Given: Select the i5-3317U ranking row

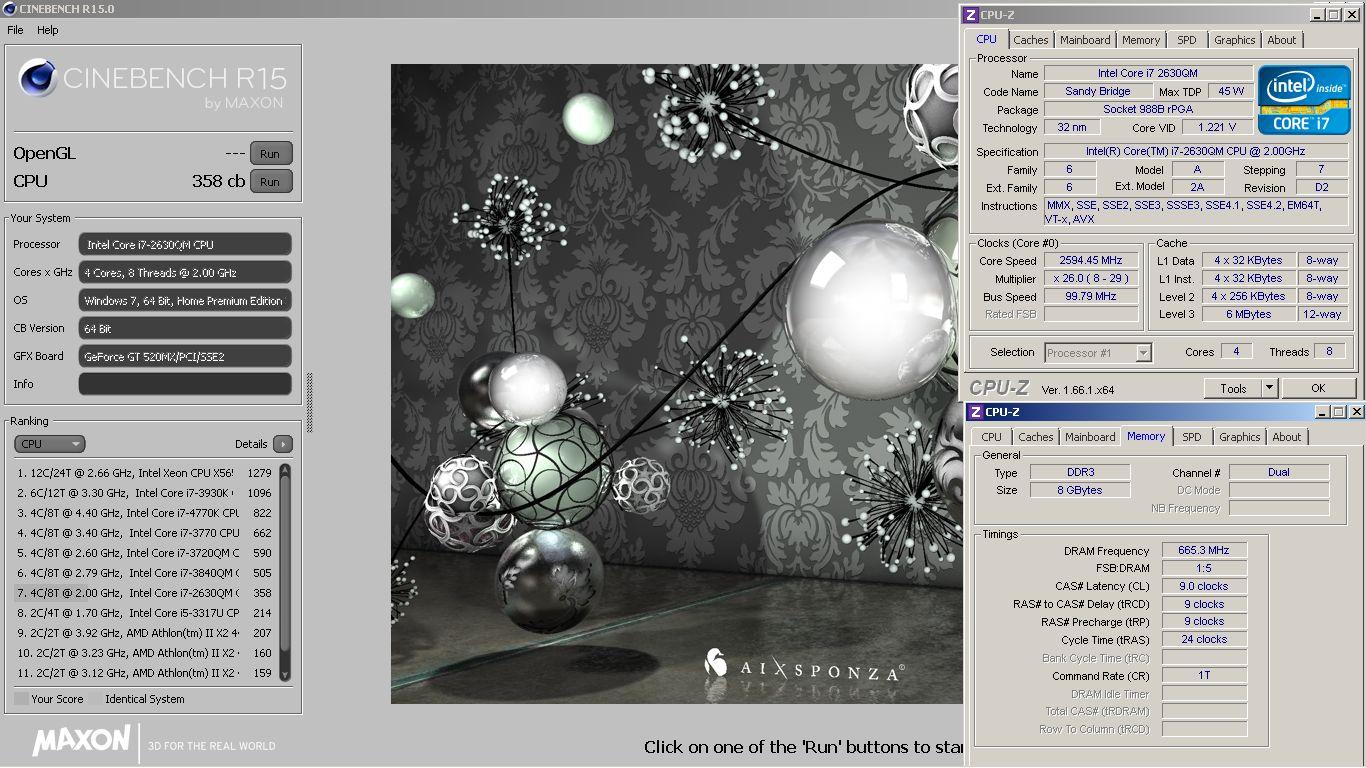Looking at the screenshot, I should (x=144, y=613).
